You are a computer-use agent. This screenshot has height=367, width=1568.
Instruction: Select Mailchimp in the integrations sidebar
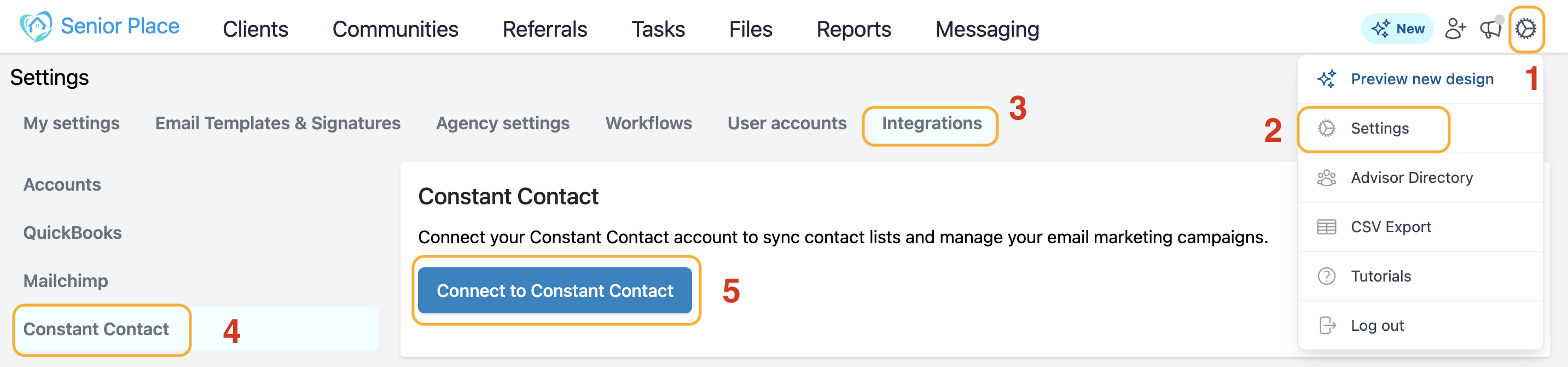click(x=66, y=281)
